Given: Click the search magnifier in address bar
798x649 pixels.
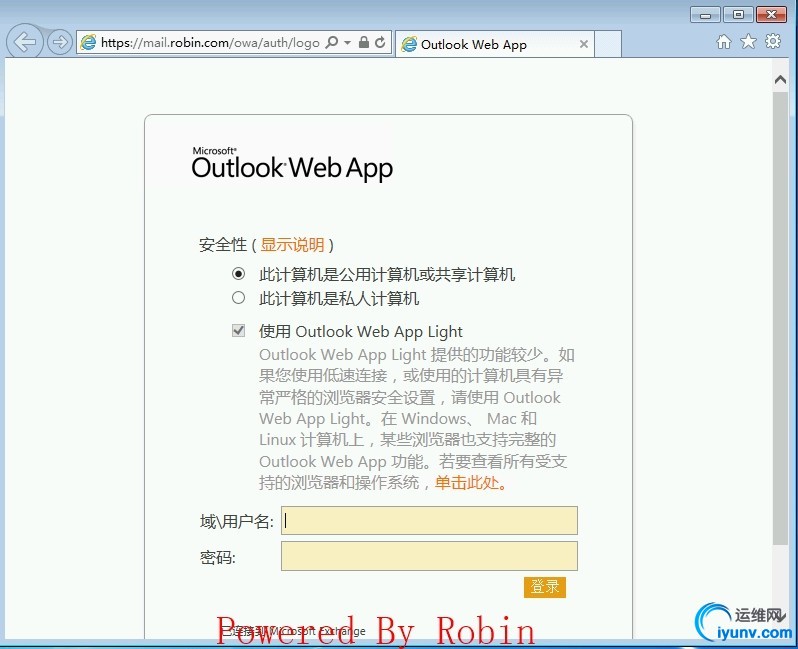Looking at the screenshot, I should pos(331,42).
